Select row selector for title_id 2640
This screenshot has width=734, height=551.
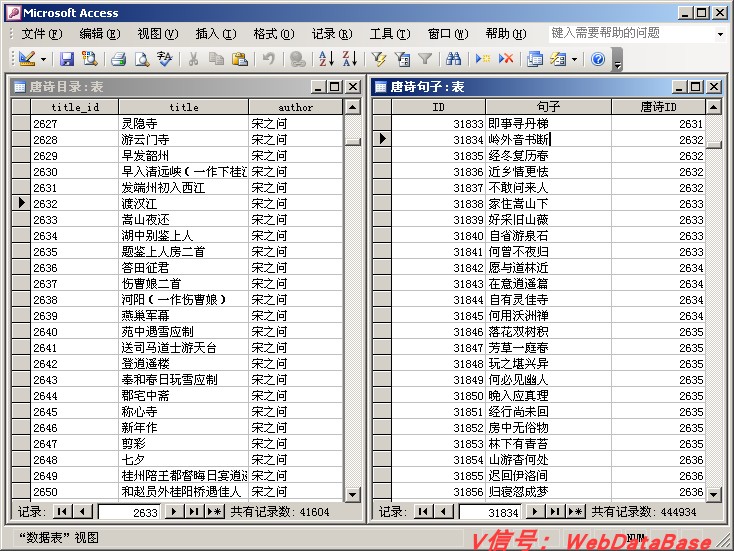(x=22, y=331)
